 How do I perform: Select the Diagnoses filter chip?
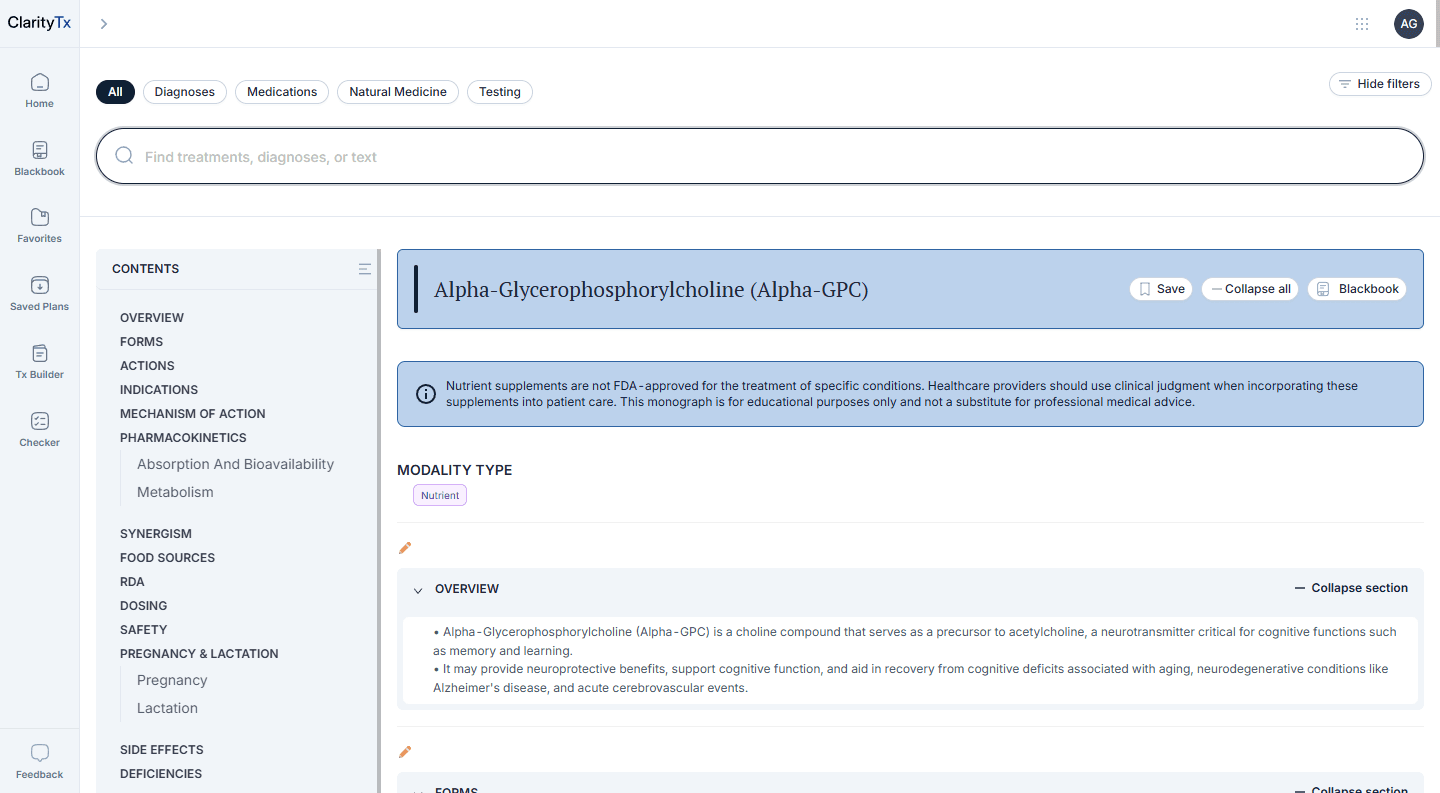pyautogui.click(x=185, y=92)
